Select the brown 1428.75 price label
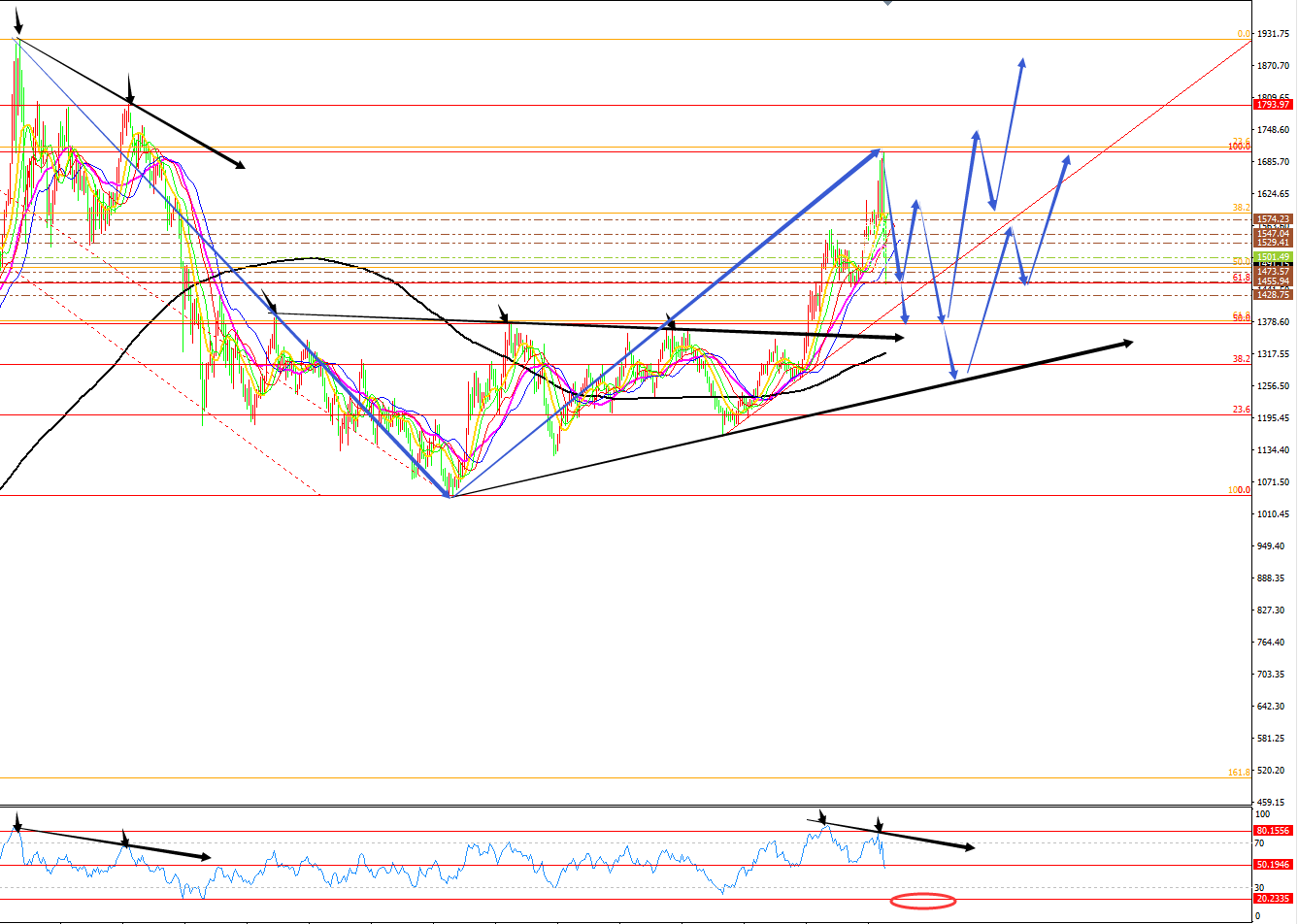 (x=1272, y=294)
